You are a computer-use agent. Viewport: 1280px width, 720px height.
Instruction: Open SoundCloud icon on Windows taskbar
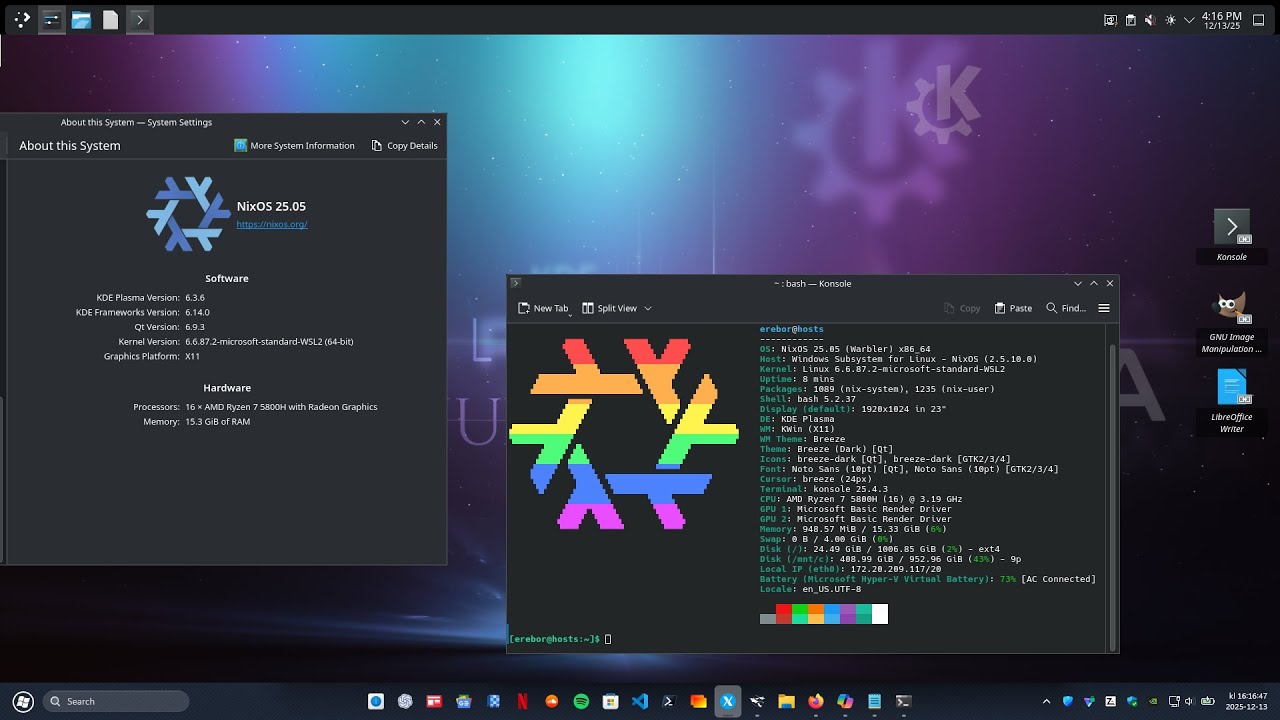coord(552,702)
